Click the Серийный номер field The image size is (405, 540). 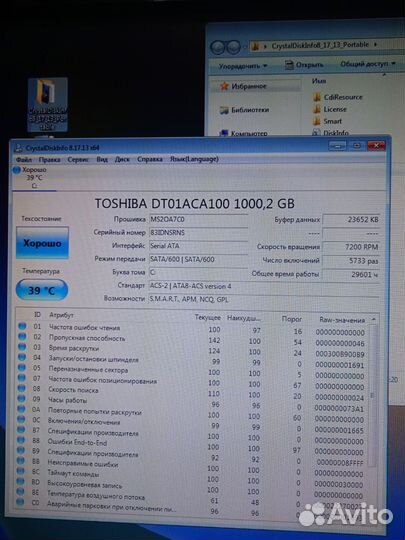pos(198,233)
